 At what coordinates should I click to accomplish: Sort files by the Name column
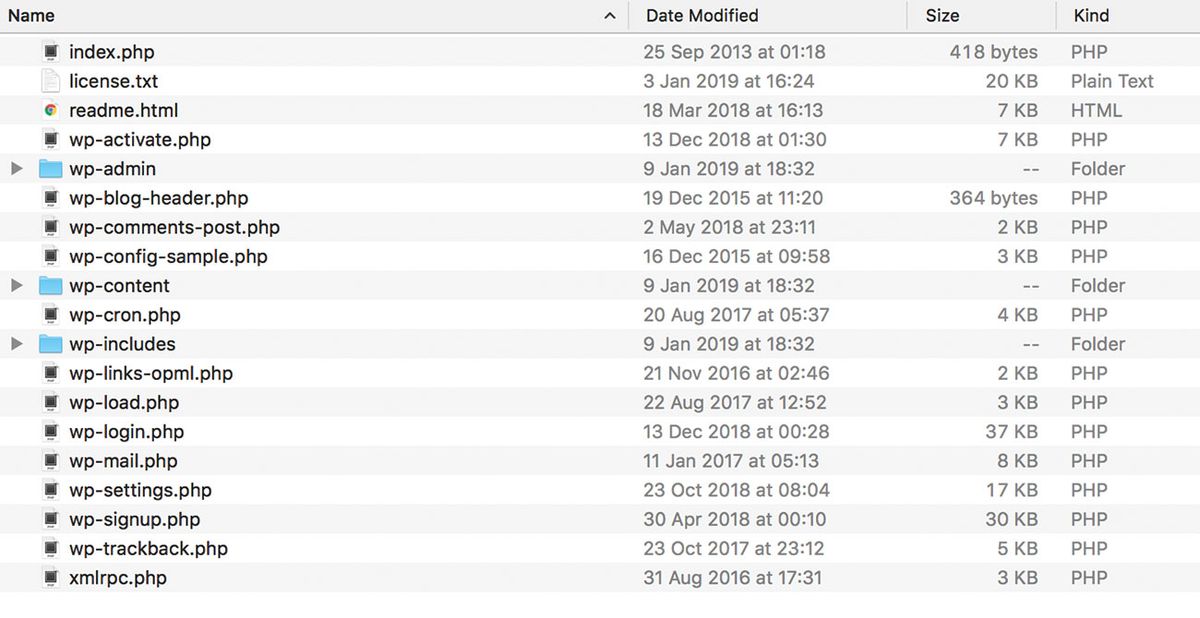(x=32, y=16)
